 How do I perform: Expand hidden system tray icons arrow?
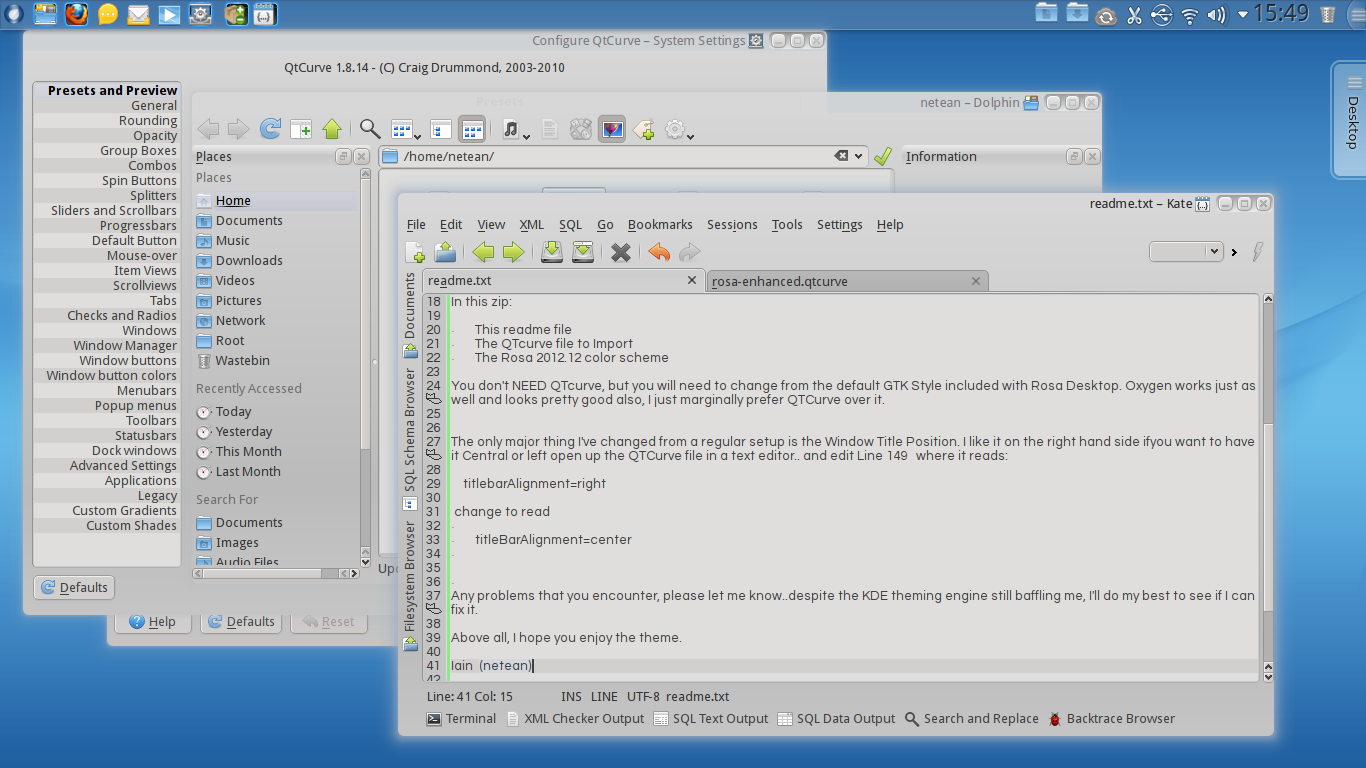[1243, 14]
